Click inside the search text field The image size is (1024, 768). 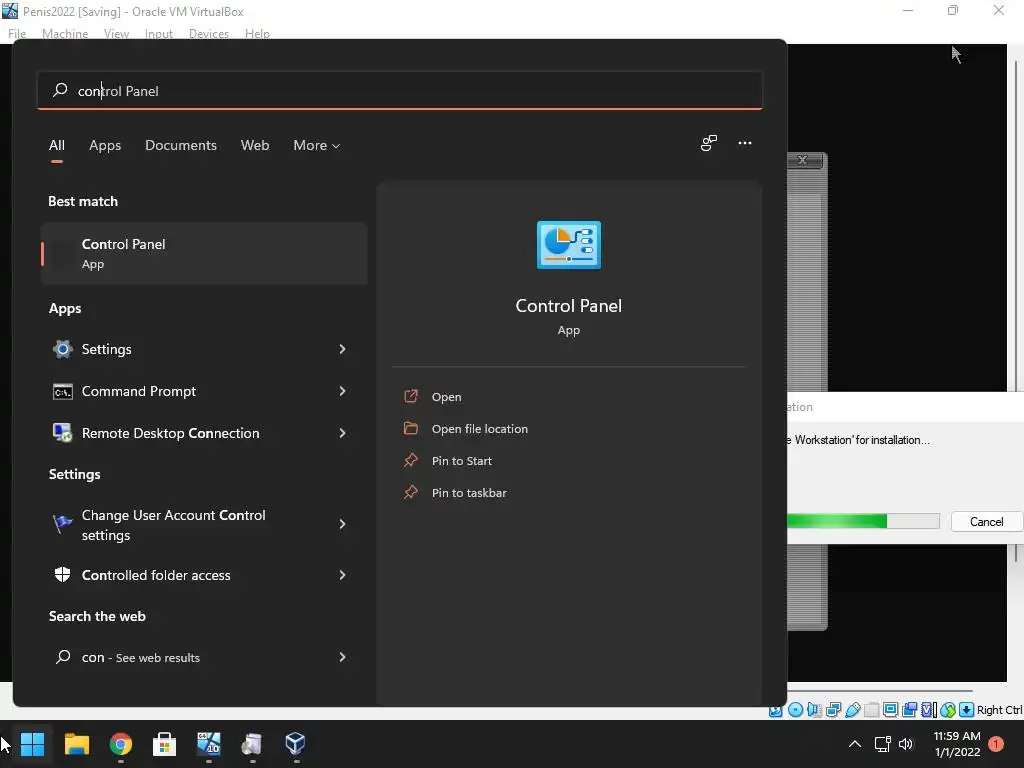[400, 90]
